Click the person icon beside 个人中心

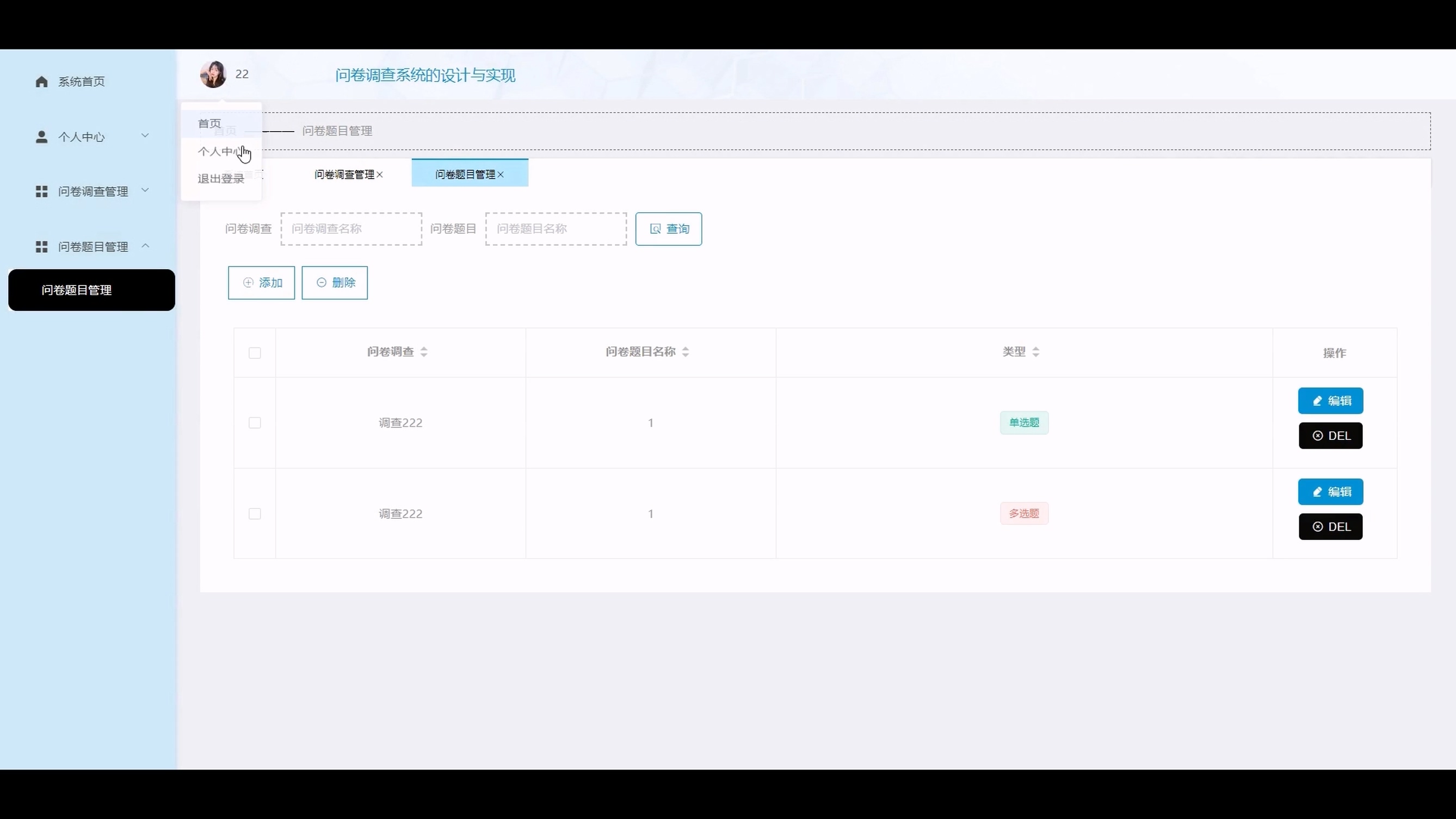[41, 136]
